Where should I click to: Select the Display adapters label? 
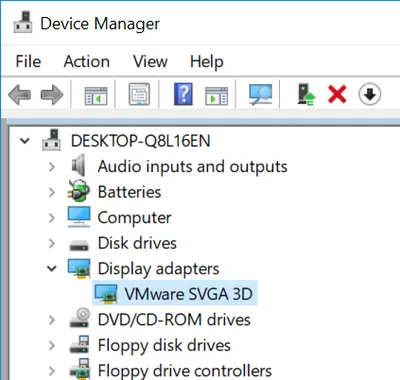click(158, 269)
